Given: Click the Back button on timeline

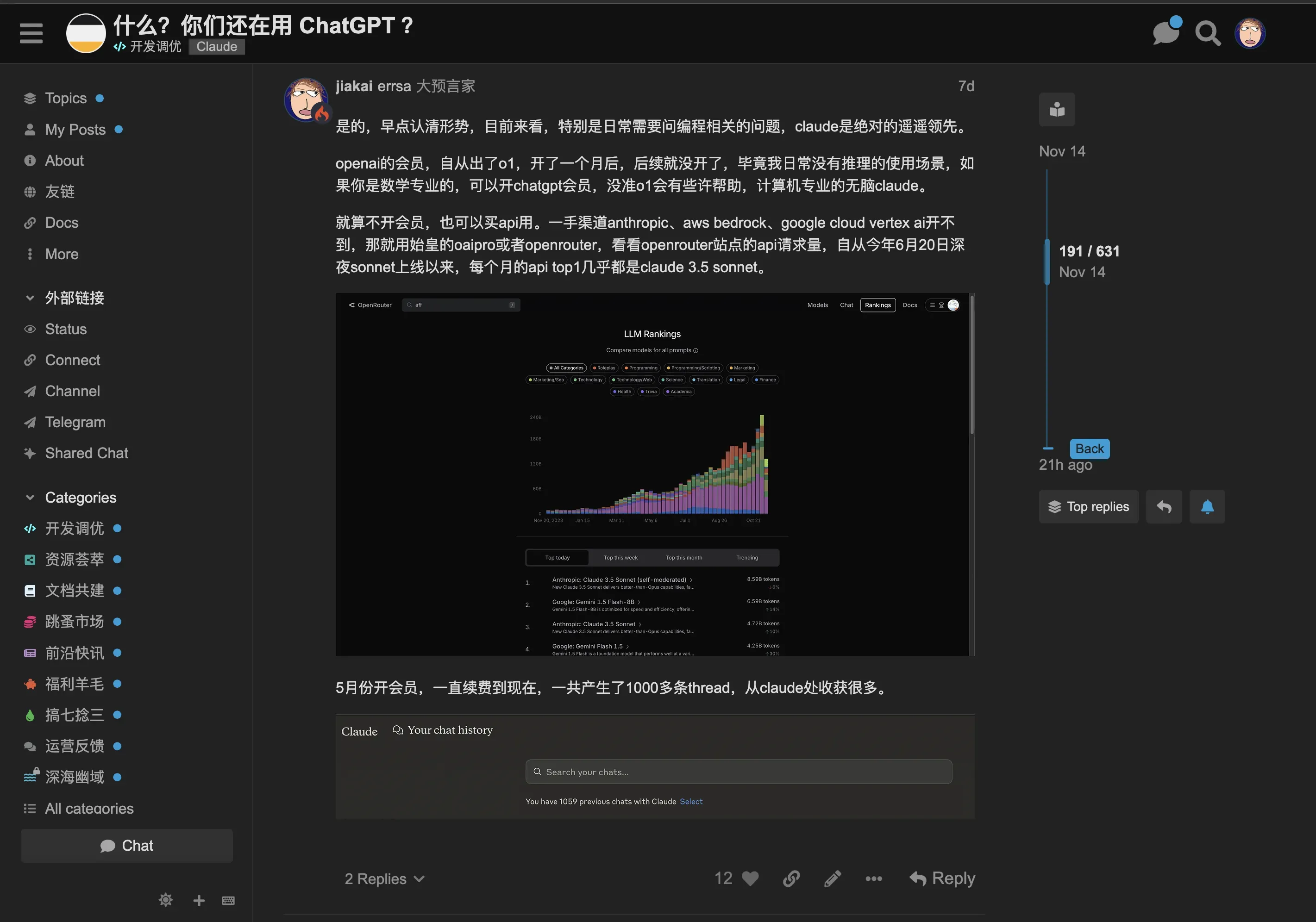Looking at the screenshot, I should coord(1090,449).
